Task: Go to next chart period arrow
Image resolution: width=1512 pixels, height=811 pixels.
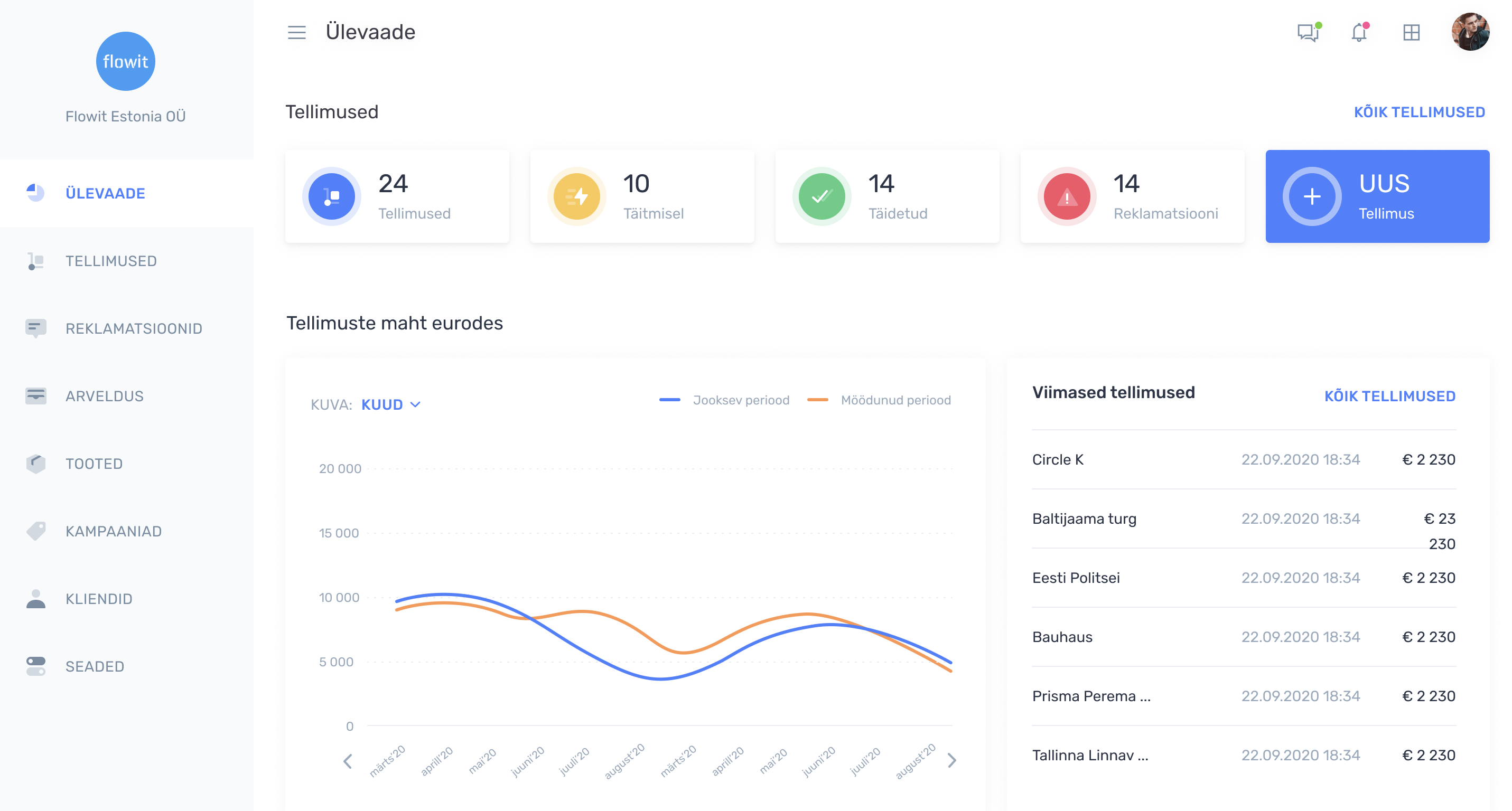Action: [x=952, y=760]
